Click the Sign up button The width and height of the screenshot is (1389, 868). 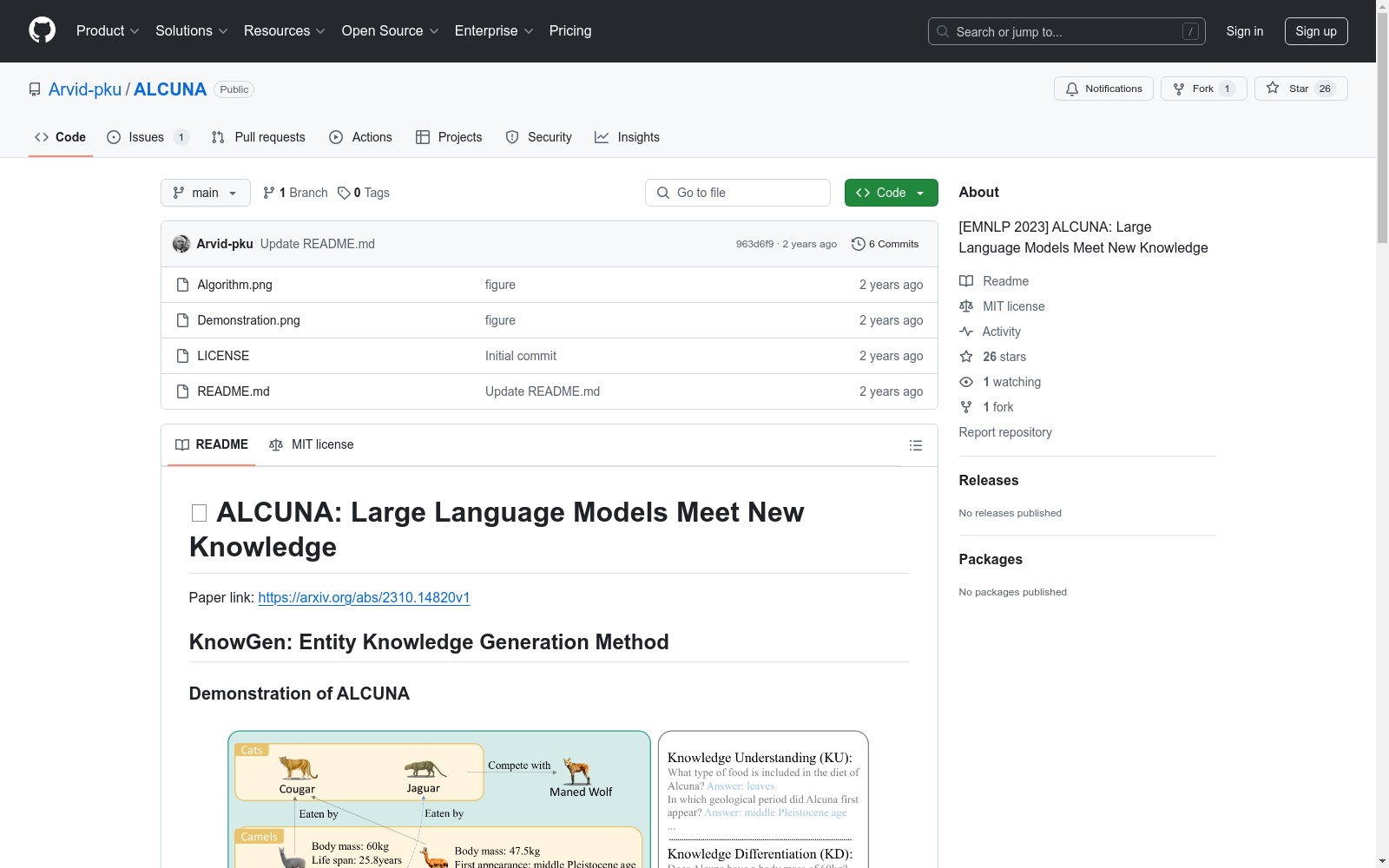[1316, 31]
